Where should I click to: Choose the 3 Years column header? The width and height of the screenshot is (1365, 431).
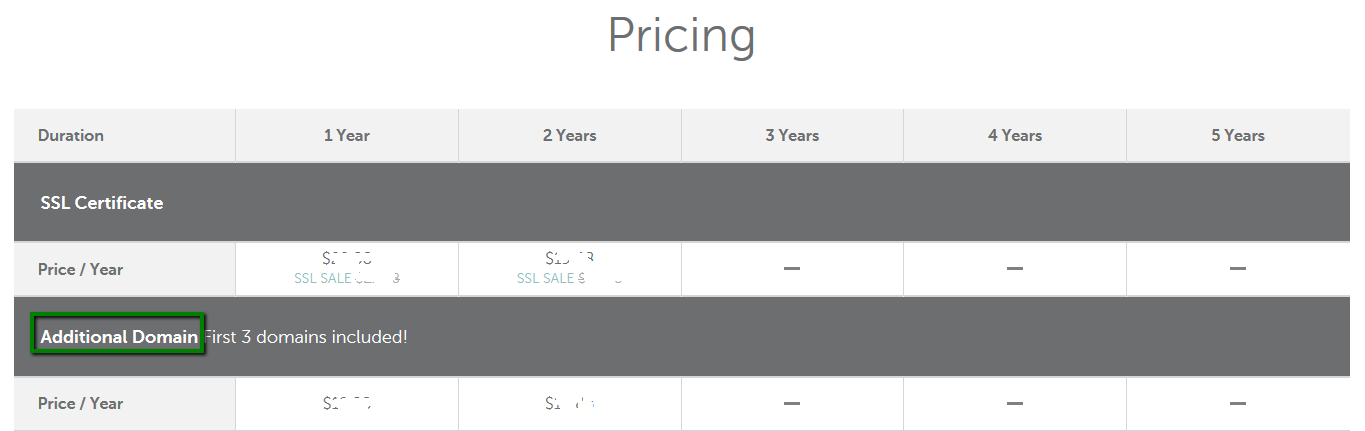[792, 135]
